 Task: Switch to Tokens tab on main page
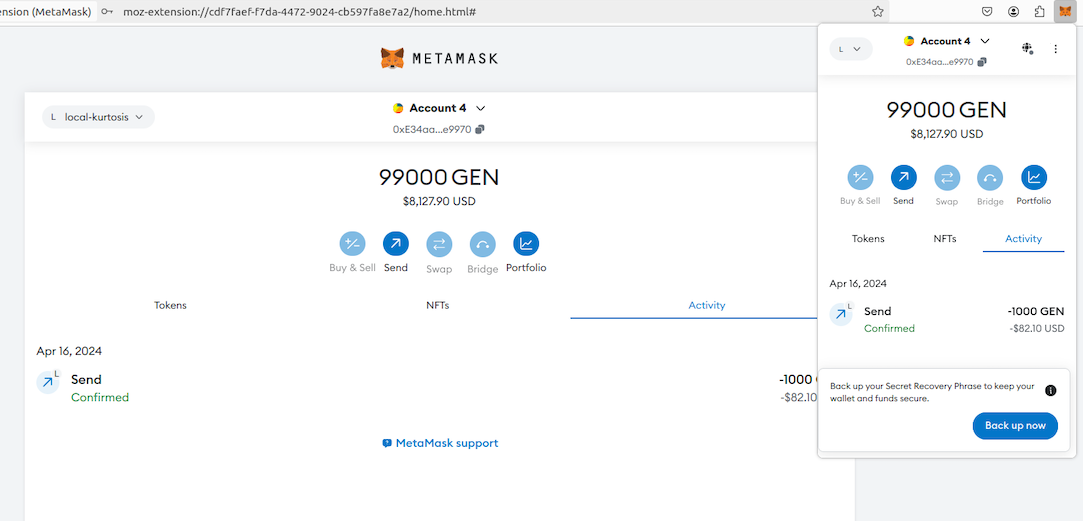170,305
